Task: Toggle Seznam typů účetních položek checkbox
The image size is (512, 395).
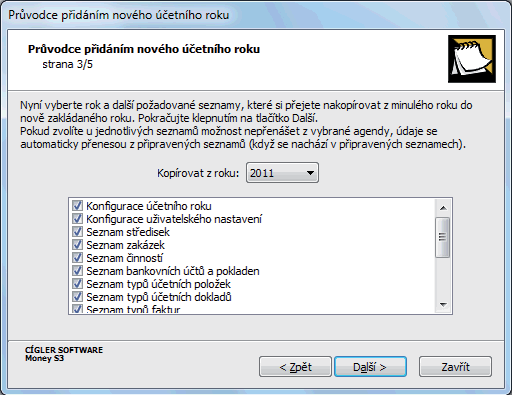Action: pos(77,284)
